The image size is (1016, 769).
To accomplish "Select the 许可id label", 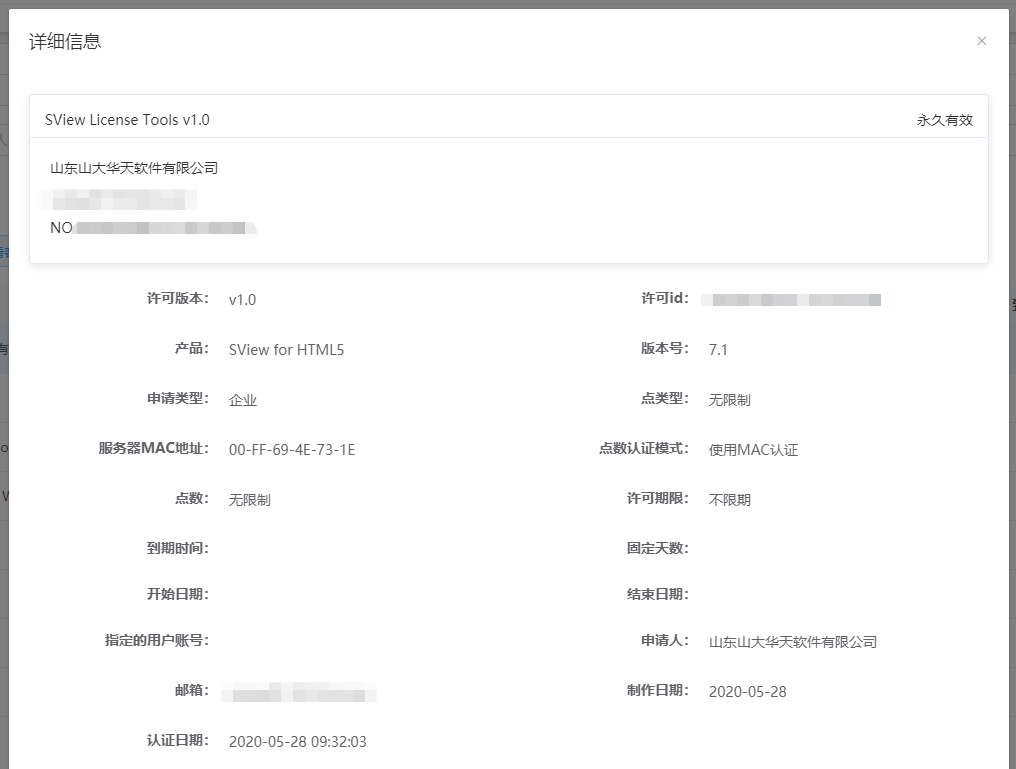I will (x=665, y=298).
